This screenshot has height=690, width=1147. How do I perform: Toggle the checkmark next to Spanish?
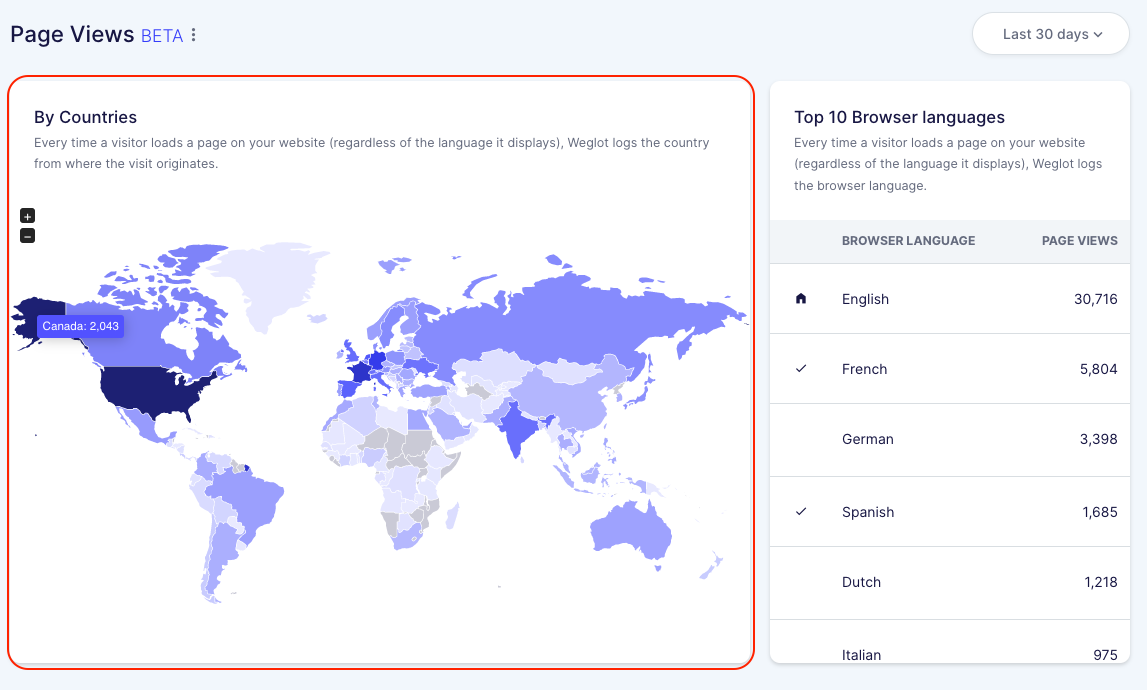coord(801,511)
